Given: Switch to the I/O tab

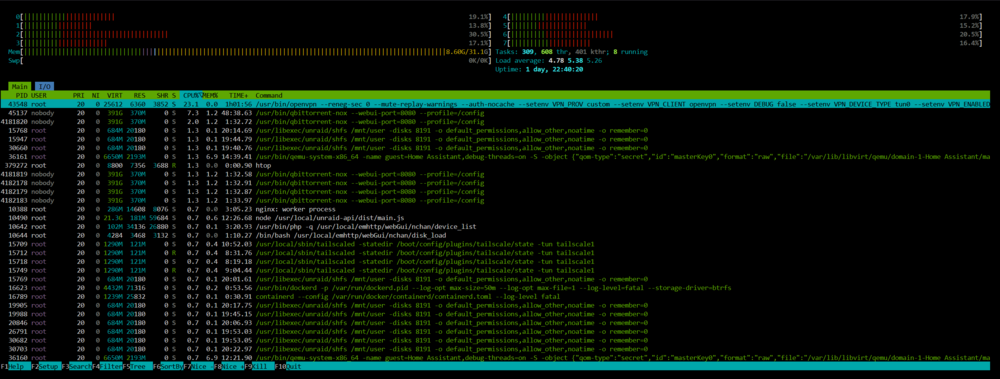Looking at the screenshot, I should (44, 85).
